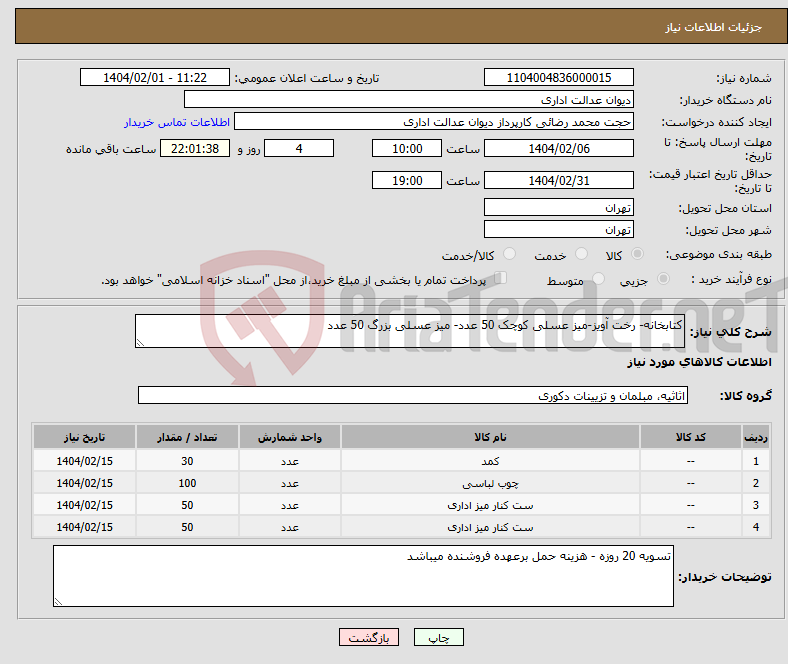Click ست کنار میز اداری in row 4
This screenshot has width=788, height=664.
tap(490, 527)
